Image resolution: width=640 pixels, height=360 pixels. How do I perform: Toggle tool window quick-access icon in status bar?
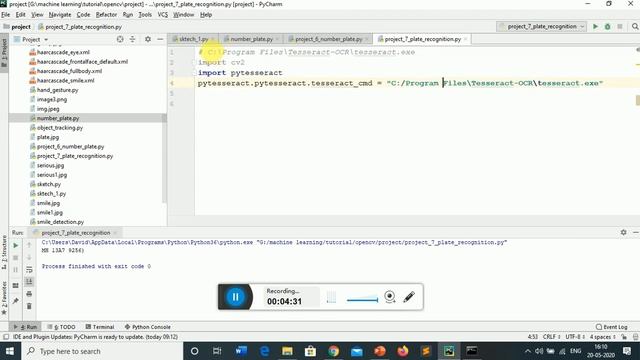pyautogui.click(x=6, y=337)
